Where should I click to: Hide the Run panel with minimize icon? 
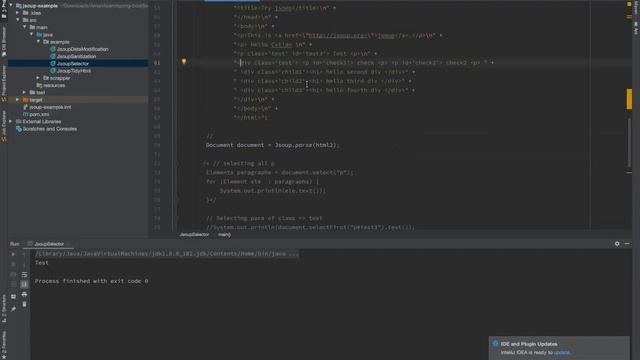627,244
